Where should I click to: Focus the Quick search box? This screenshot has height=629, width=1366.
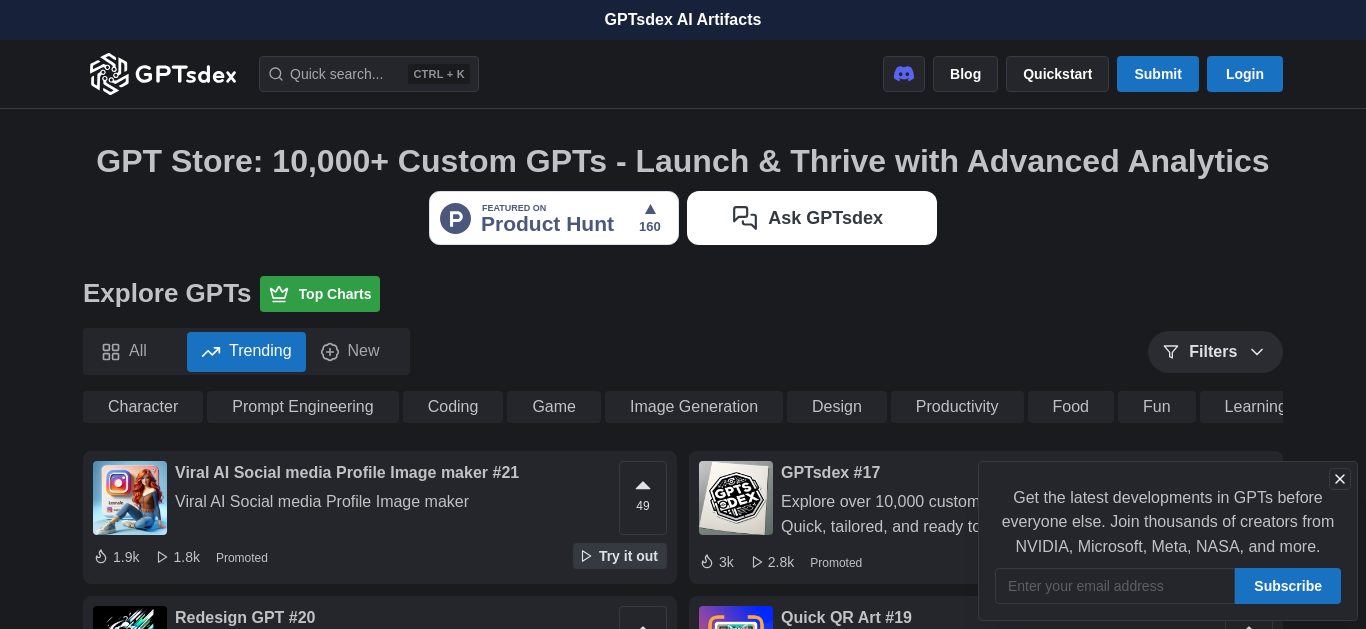369,74
